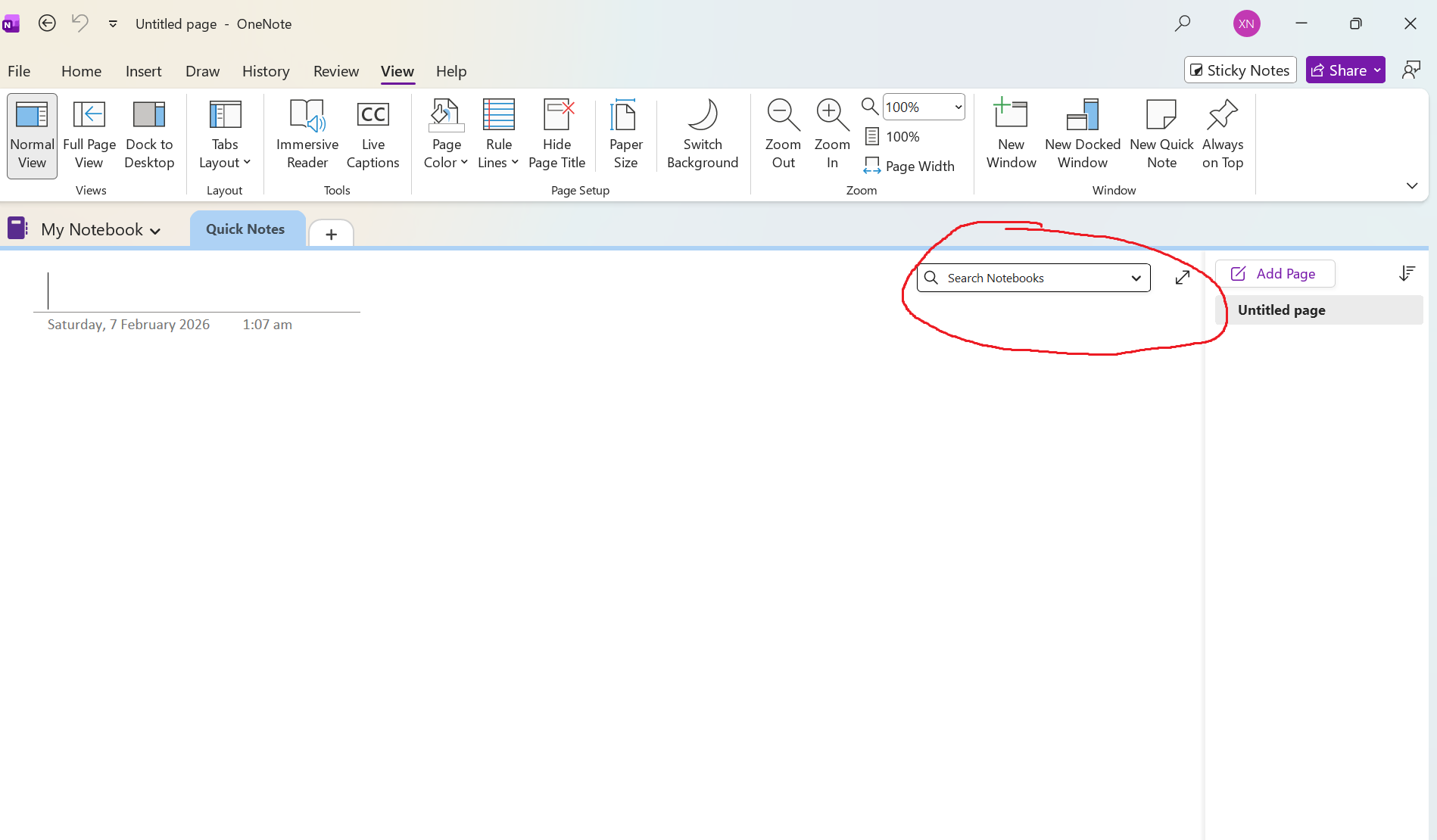Turn on Live Captions
1437x840 pixels.
[372, 135]
